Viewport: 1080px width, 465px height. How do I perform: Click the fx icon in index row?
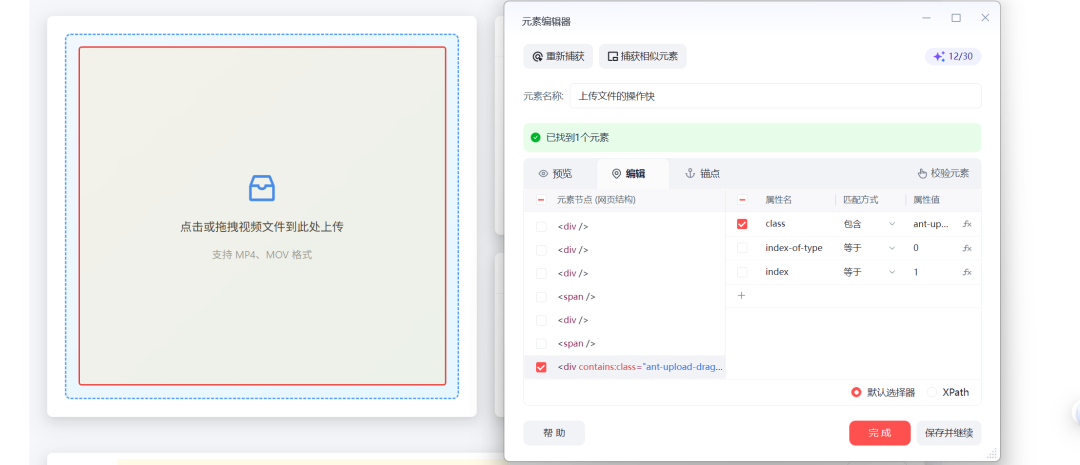point(967,272)
